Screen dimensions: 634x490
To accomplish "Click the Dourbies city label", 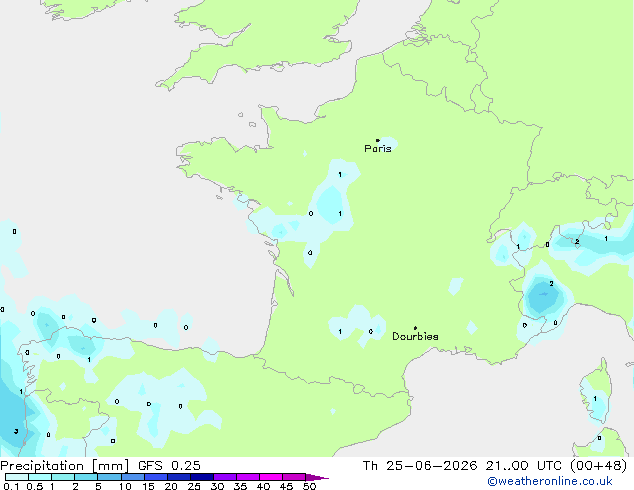I will (415, 336).
